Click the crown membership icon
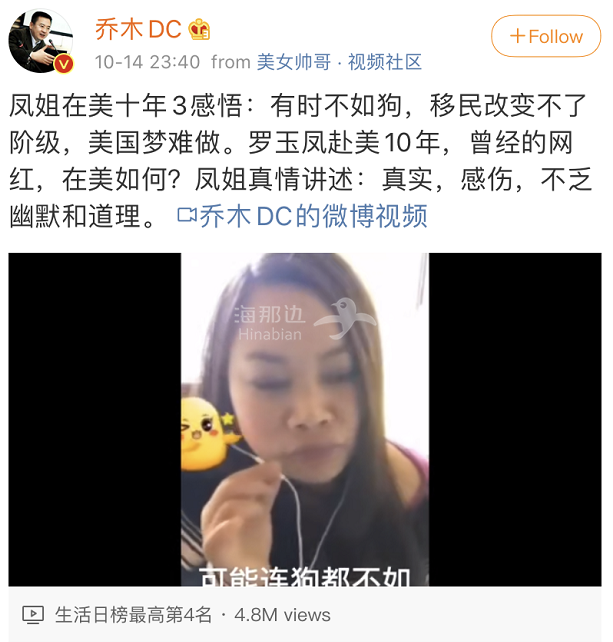613x642 pixels. click(x=199, y=29)
